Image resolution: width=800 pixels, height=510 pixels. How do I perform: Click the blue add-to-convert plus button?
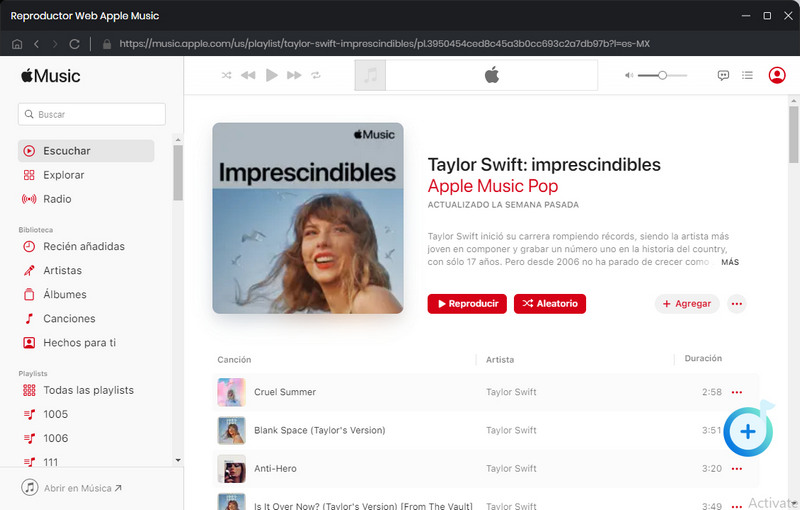748,431
